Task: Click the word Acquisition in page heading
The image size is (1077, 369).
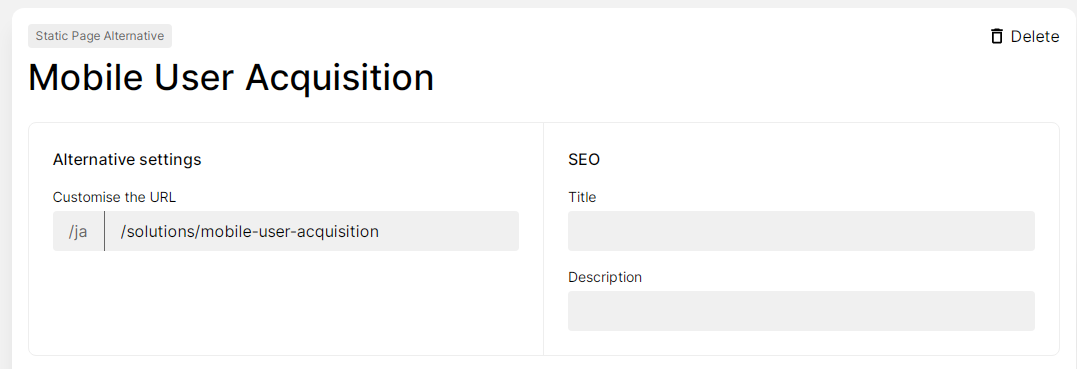Action: (339, 78)
